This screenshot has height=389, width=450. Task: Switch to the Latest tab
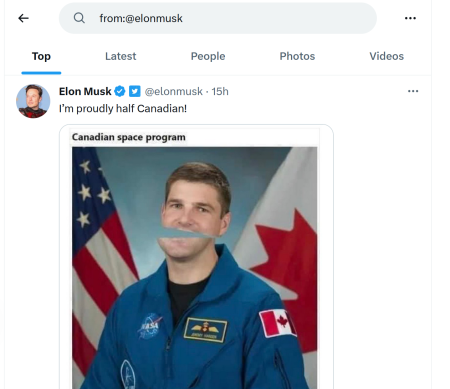(121, 56)
